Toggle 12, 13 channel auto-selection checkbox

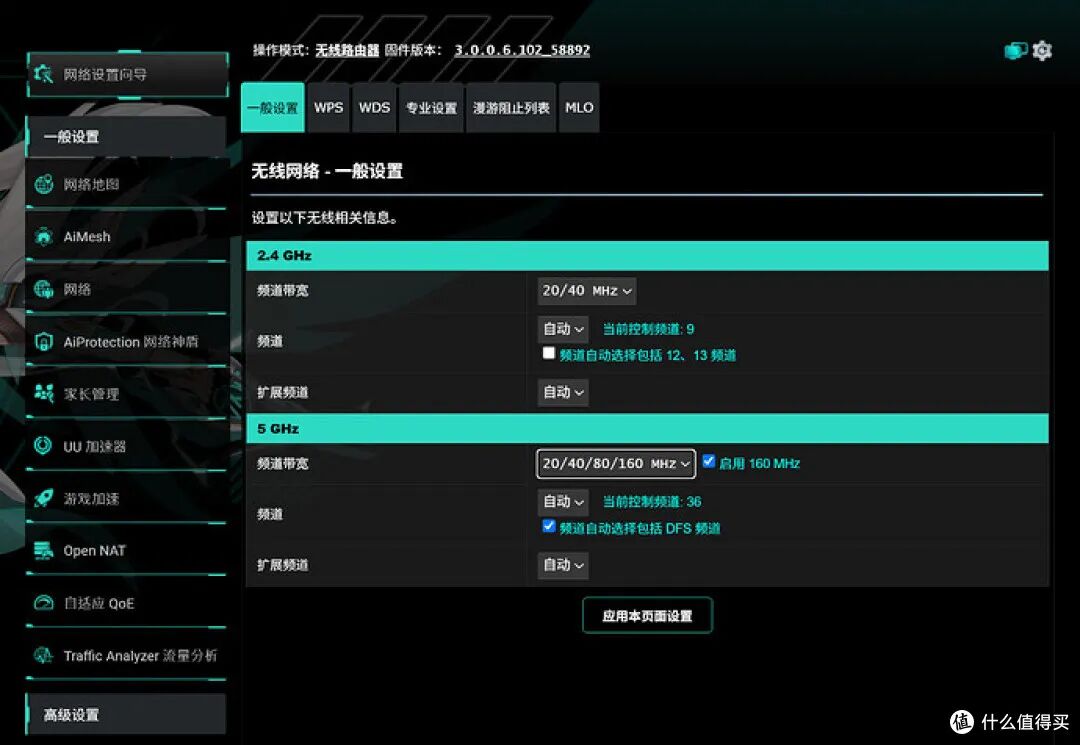point(548,353)
